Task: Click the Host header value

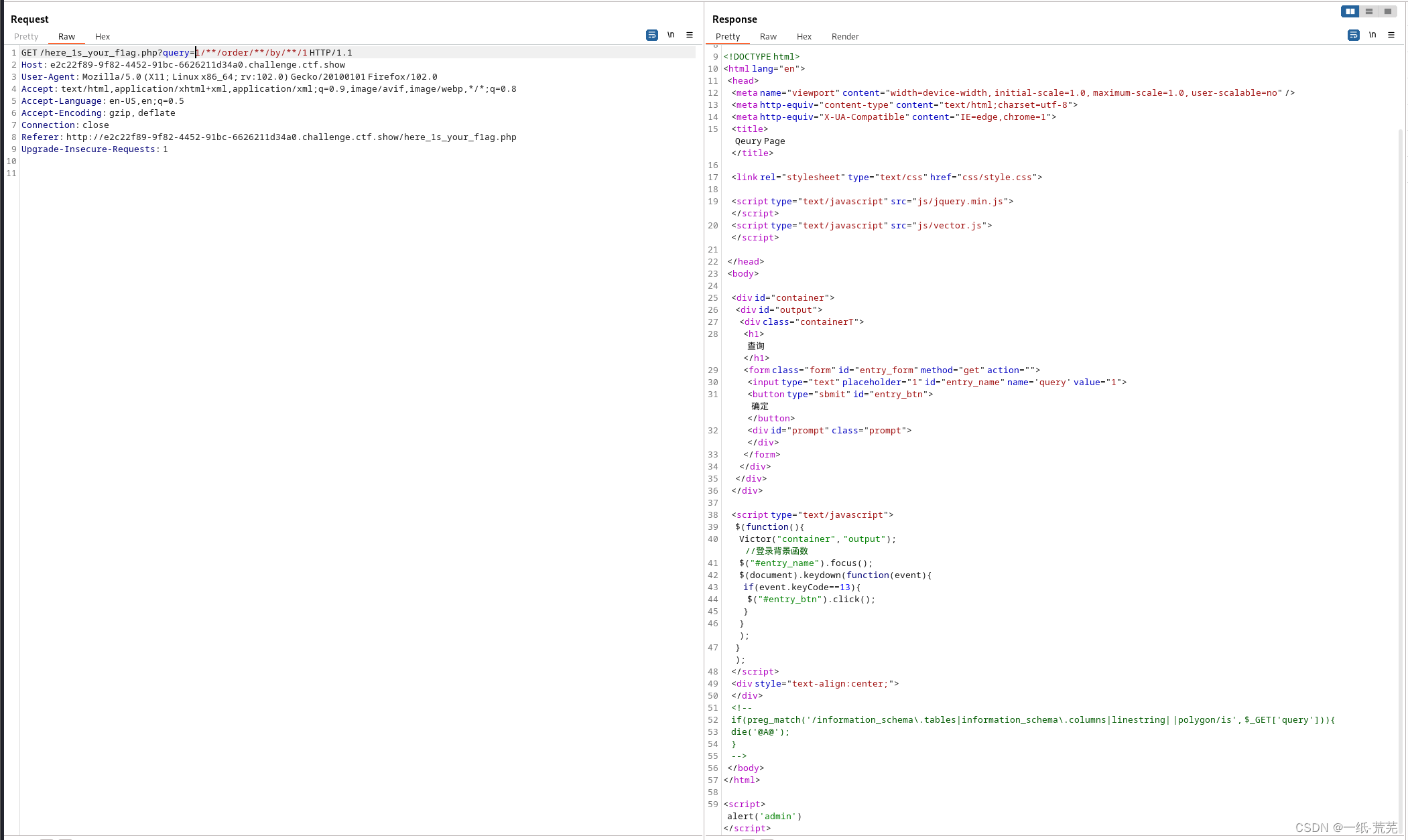Action: click(x=198, y=65)
